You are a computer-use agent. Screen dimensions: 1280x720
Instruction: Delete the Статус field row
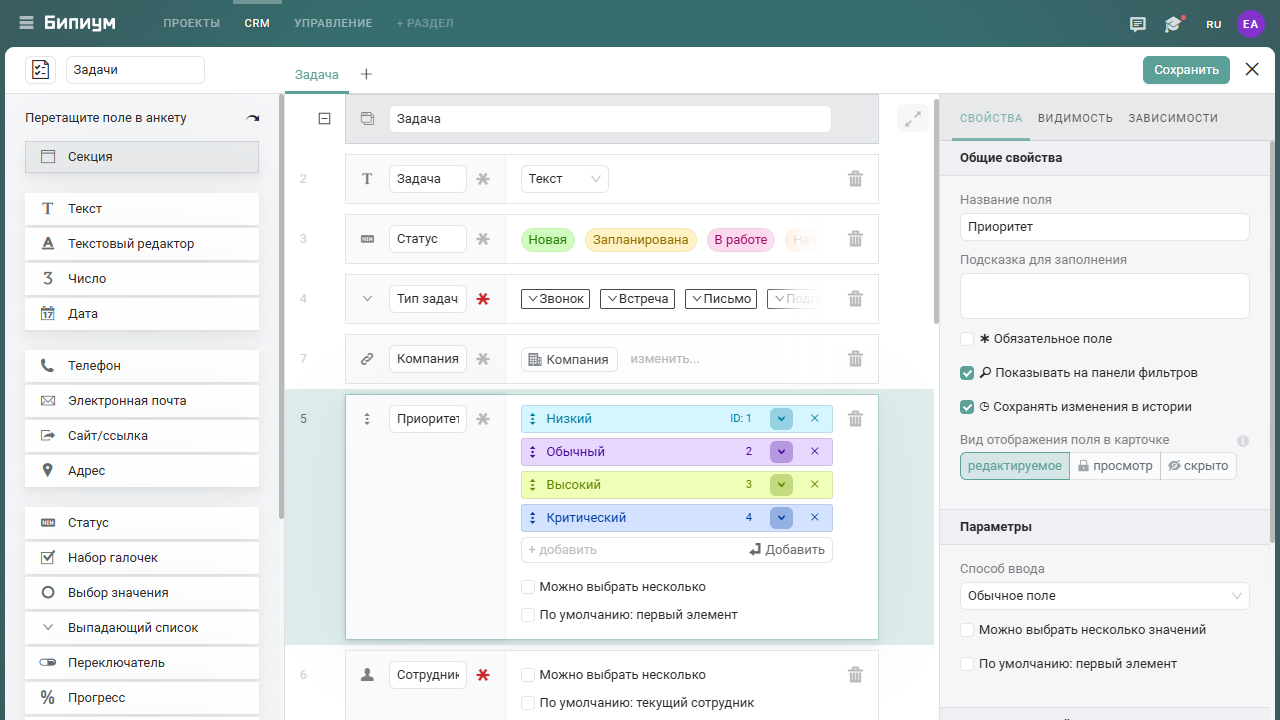[856, 239]
